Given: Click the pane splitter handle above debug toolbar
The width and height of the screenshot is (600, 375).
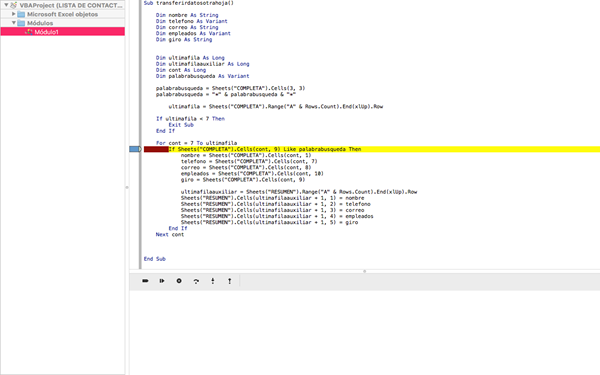Looking at the screenshot, I should (365, 271).
